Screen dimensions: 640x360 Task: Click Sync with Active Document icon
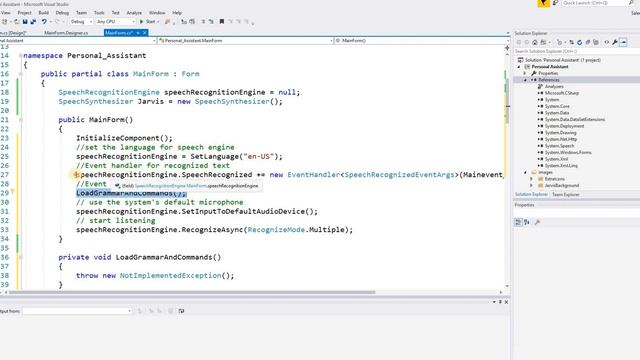pyautogui.click(x=571, y=42)
